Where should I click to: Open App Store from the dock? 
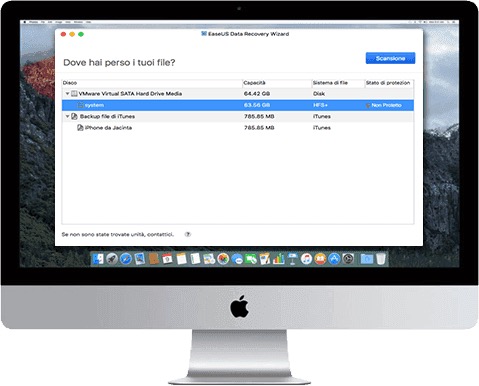(x=334, y=259)
